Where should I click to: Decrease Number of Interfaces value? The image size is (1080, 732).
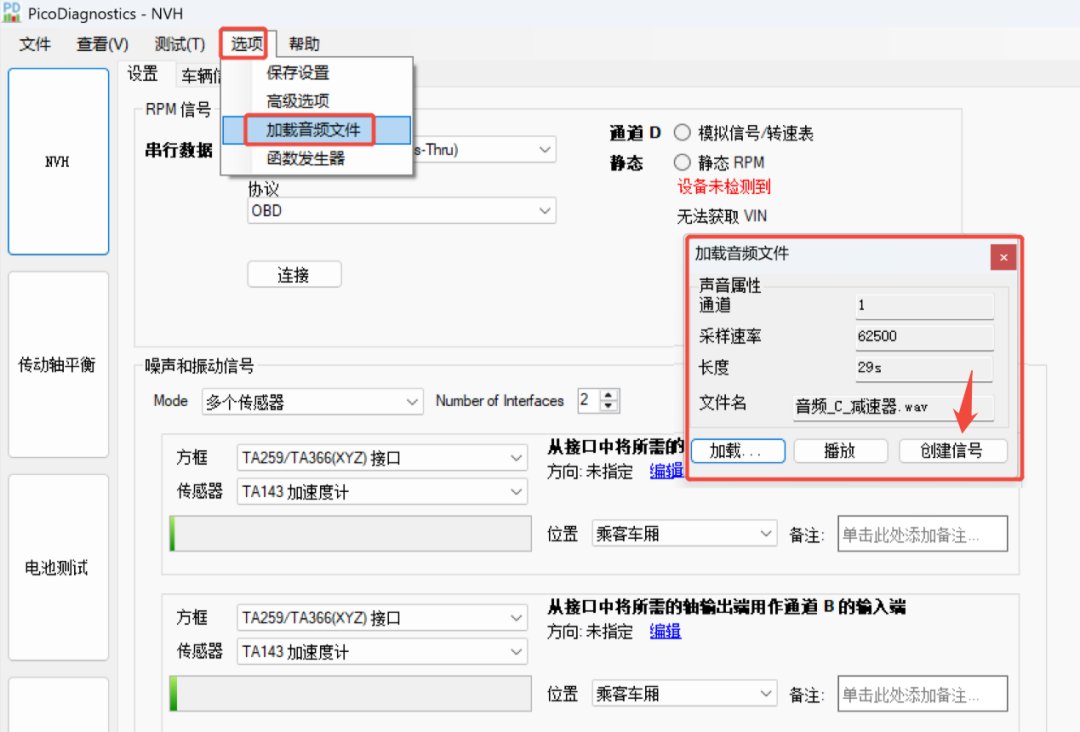[608, 406]
